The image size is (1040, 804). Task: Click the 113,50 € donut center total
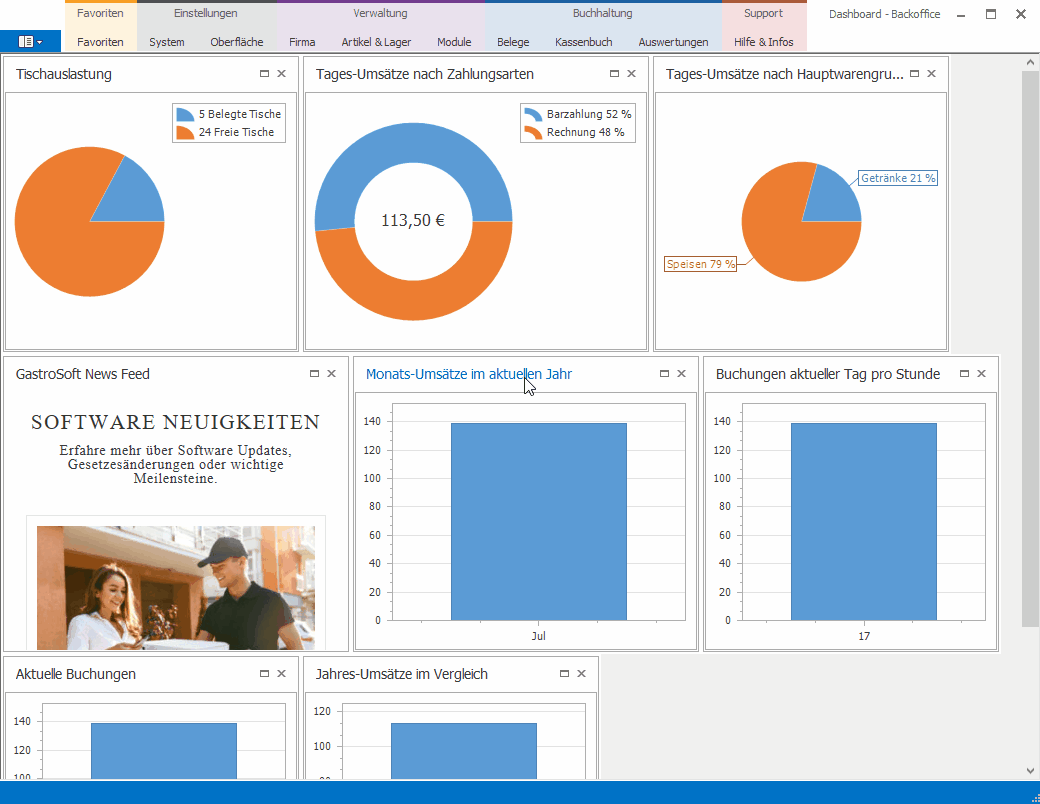413,220
